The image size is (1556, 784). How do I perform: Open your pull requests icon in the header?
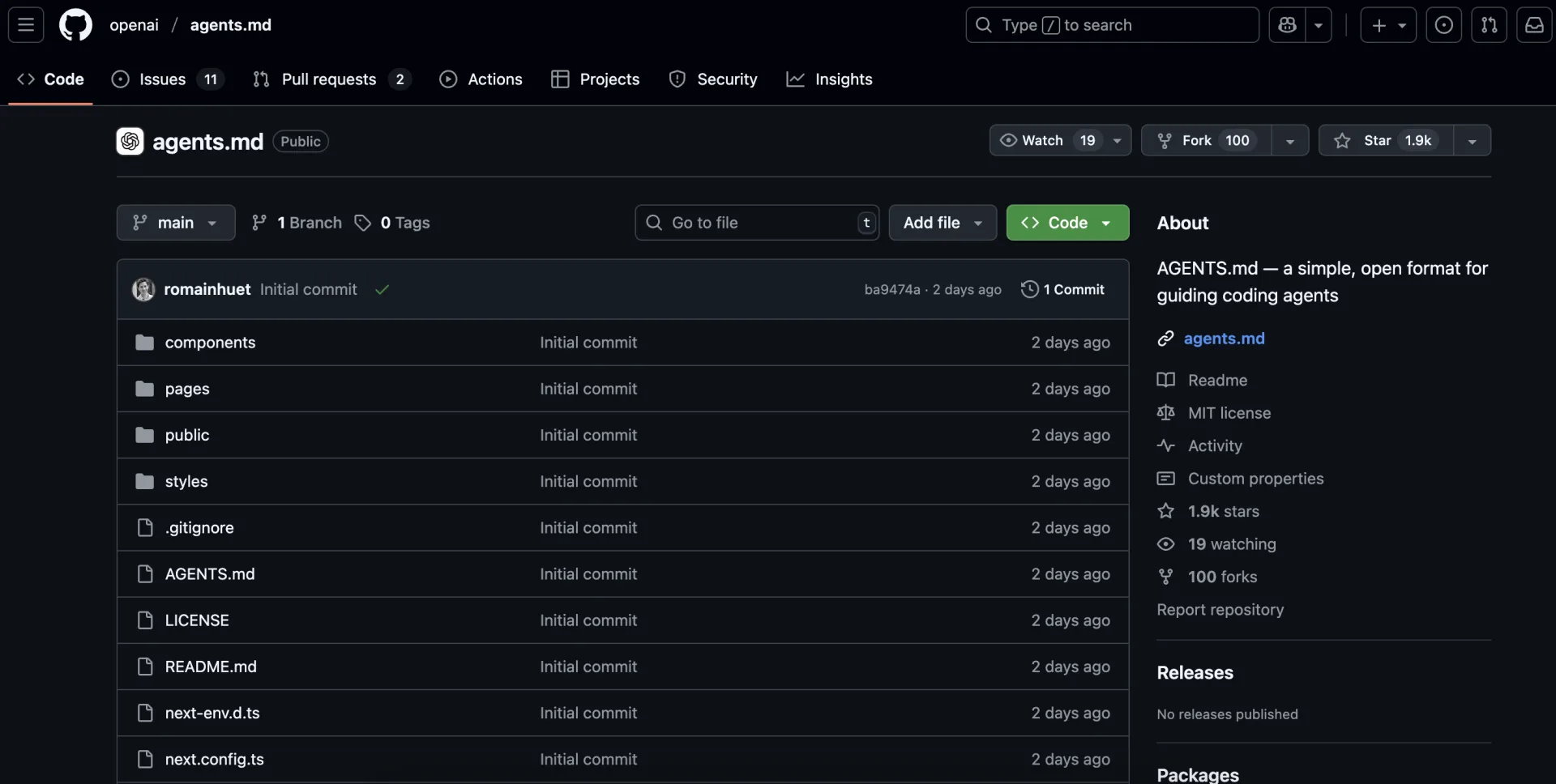pyautogui.click(x=1490, y=25)
